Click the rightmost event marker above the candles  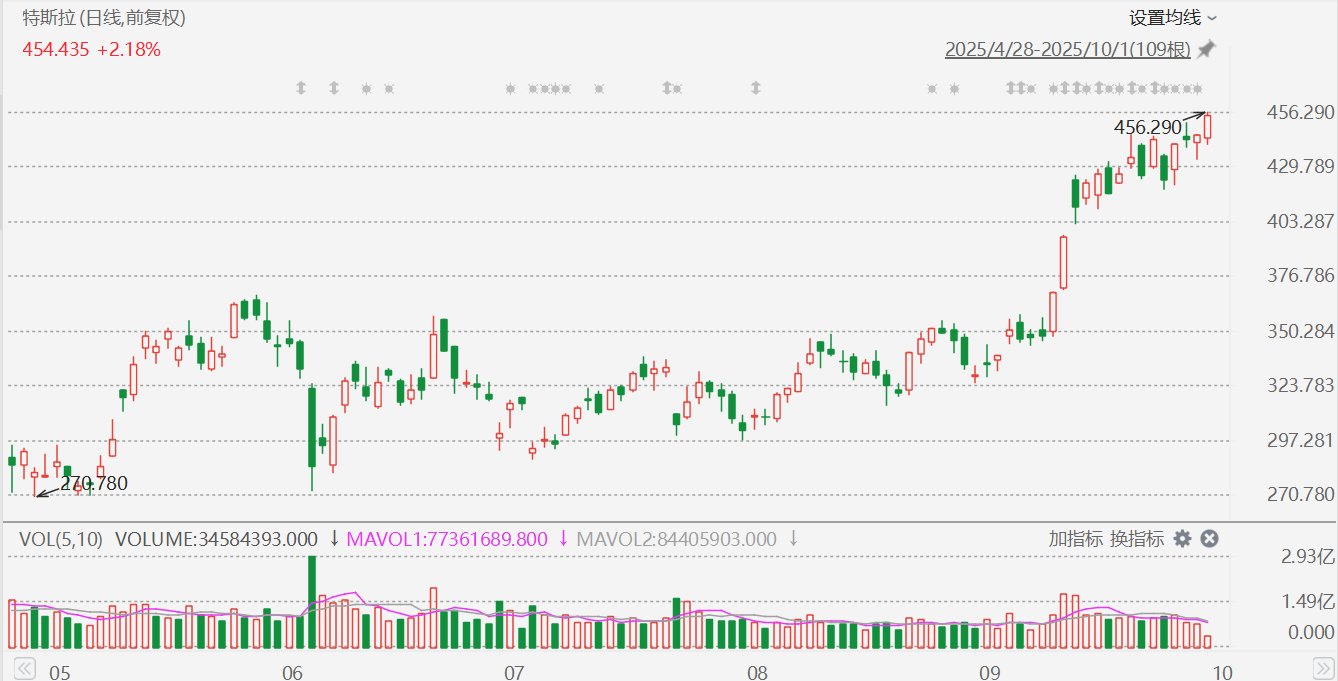(1197, 88)
